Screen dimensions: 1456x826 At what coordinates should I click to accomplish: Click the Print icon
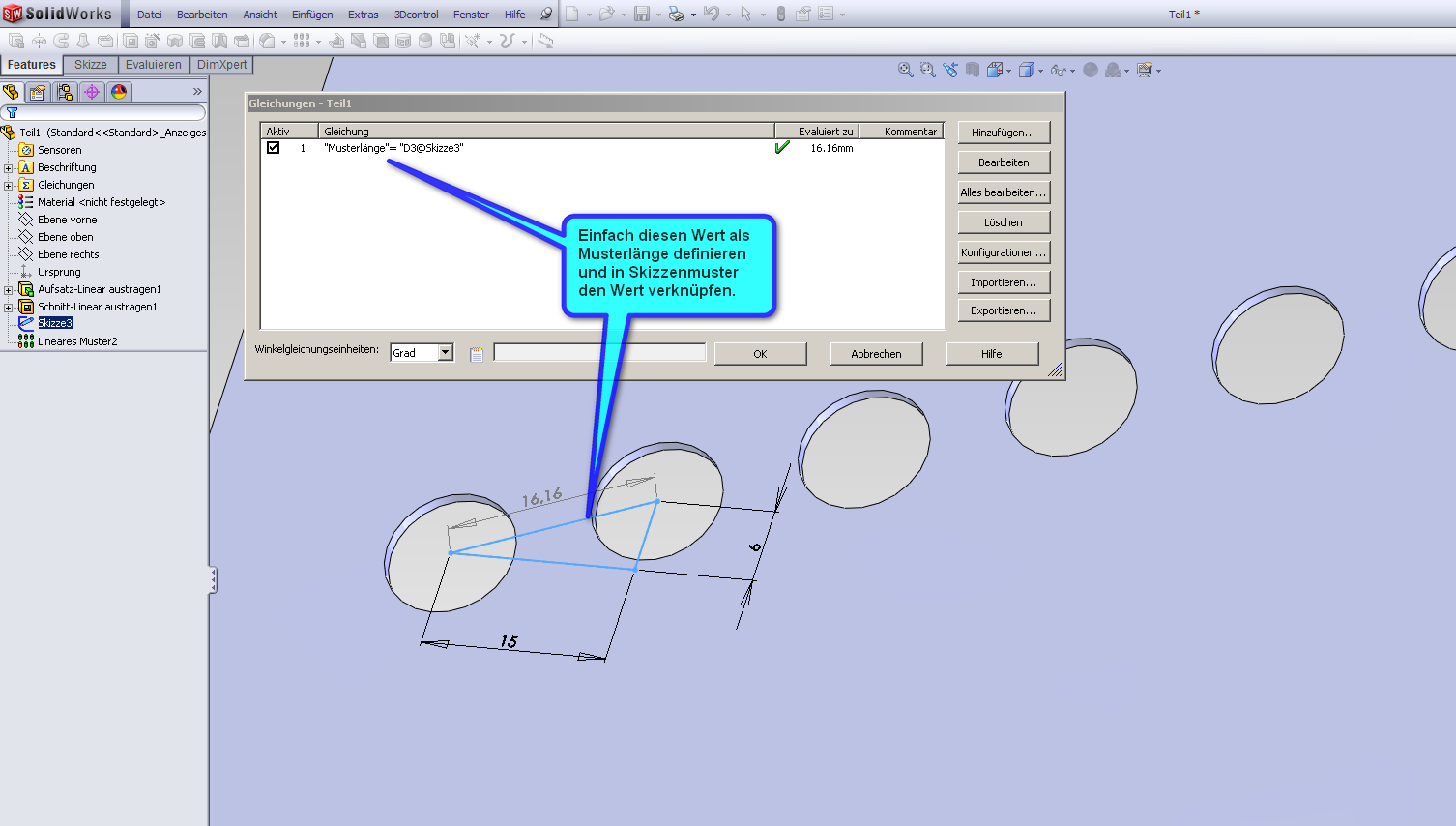[676, 14]
